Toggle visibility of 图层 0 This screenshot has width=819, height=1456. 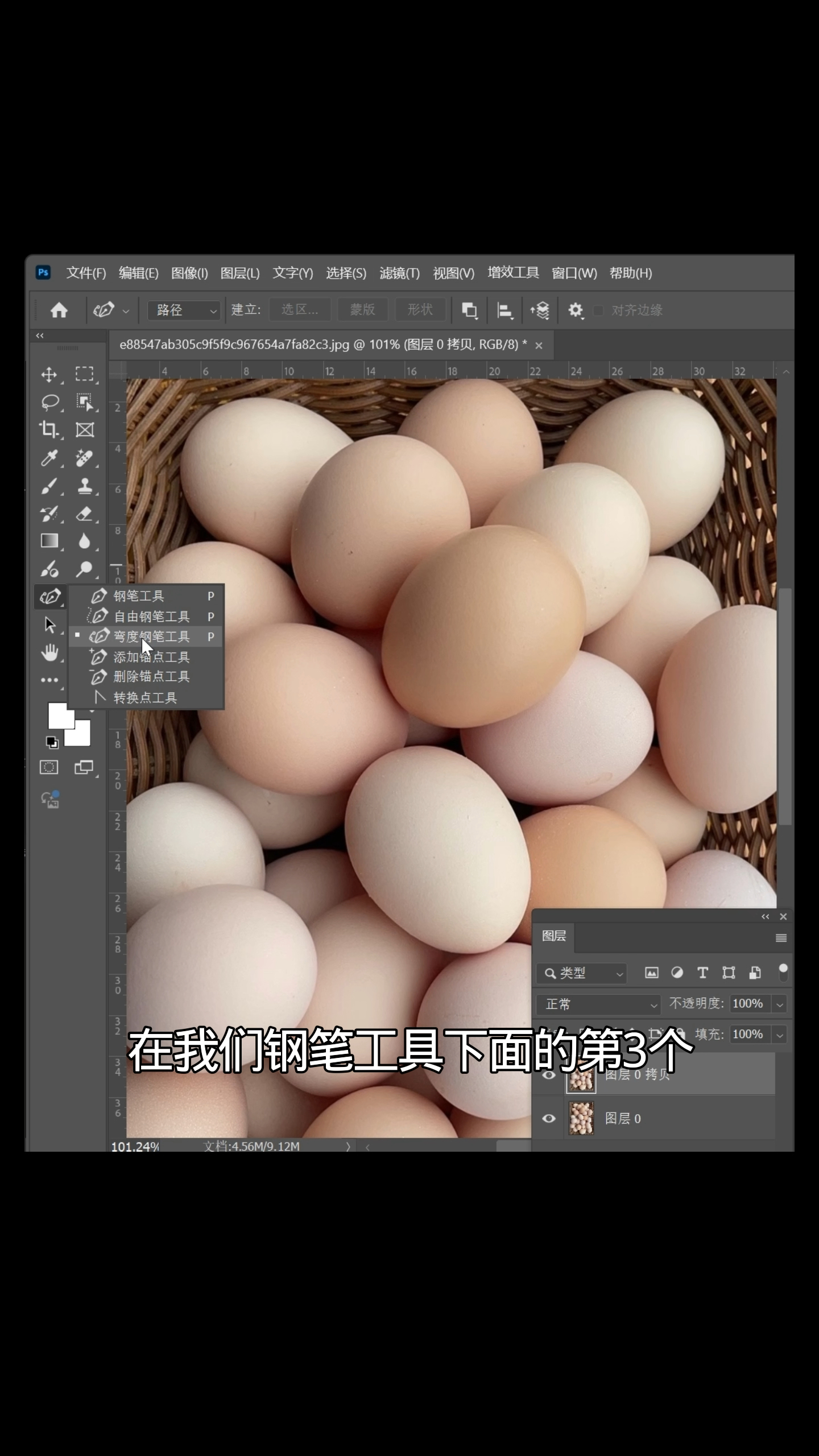(x=549, y=1119)
